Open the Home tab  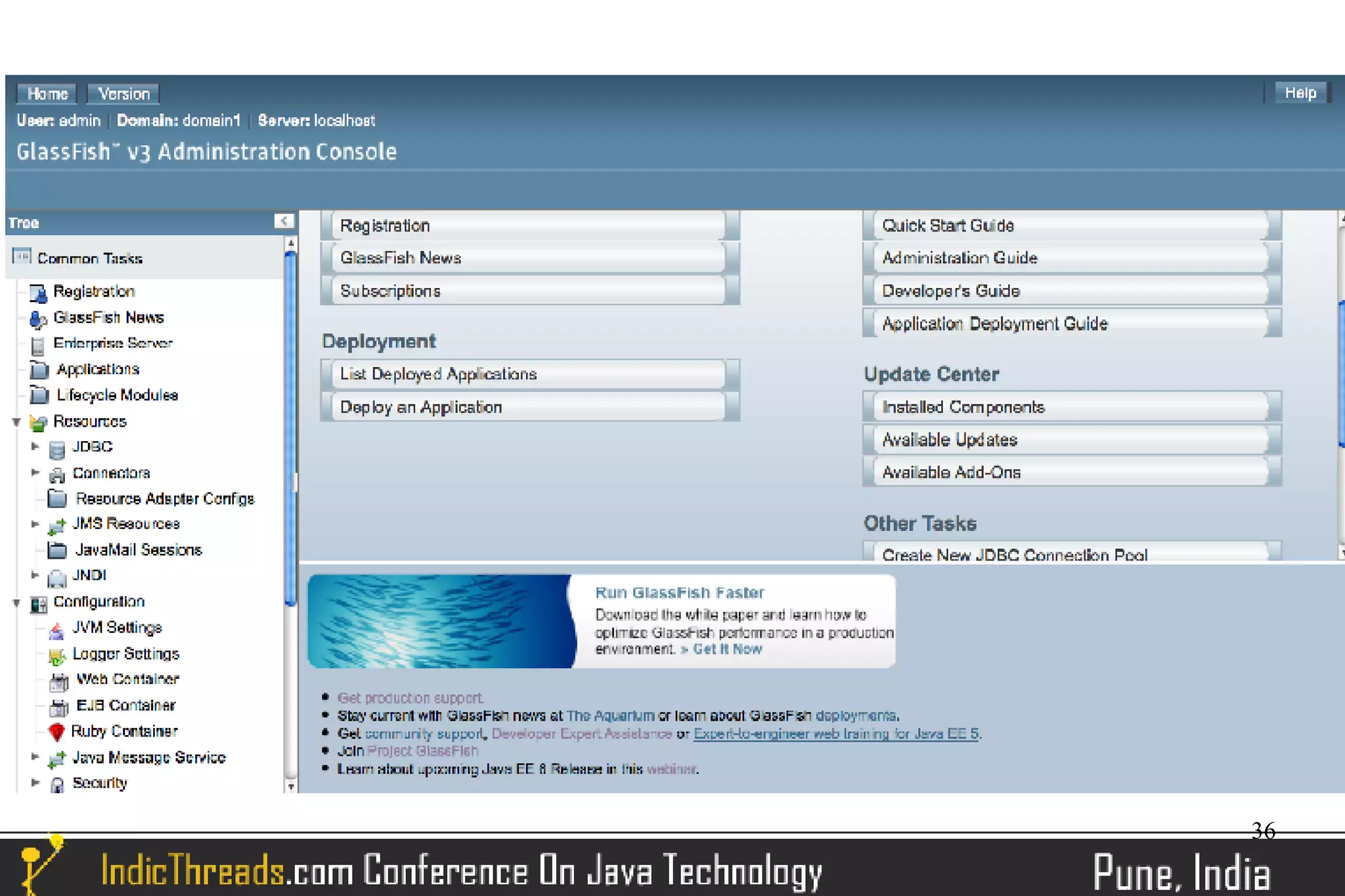click(x=47, y=94)
